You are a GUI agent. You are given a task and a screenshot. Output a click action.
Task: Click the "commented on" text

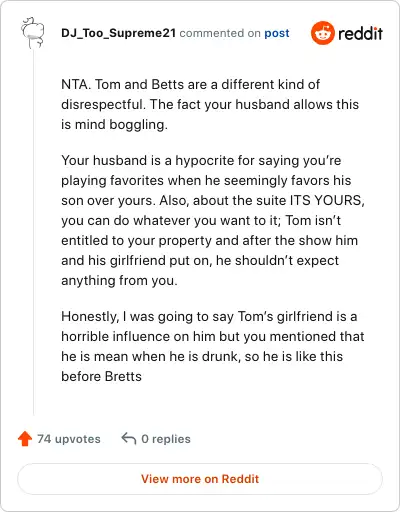click(x=220, y=33)
